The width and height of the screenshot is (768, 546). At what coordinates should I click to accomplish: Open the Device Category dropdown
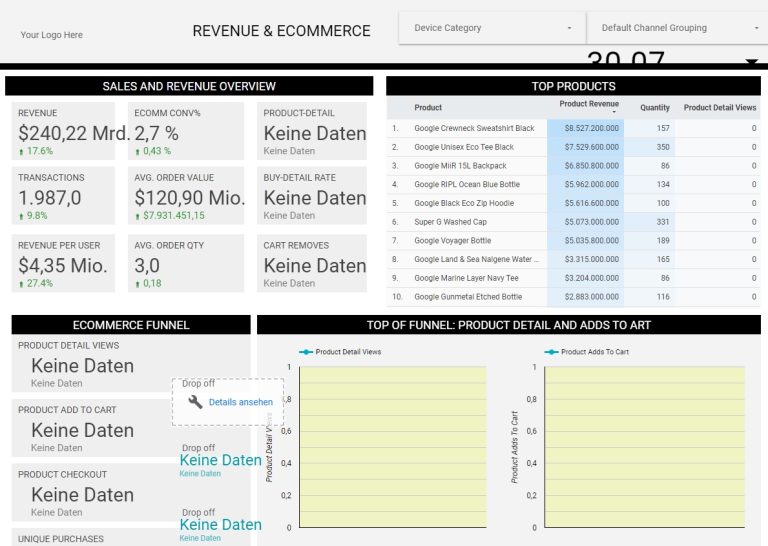(492, 28)
